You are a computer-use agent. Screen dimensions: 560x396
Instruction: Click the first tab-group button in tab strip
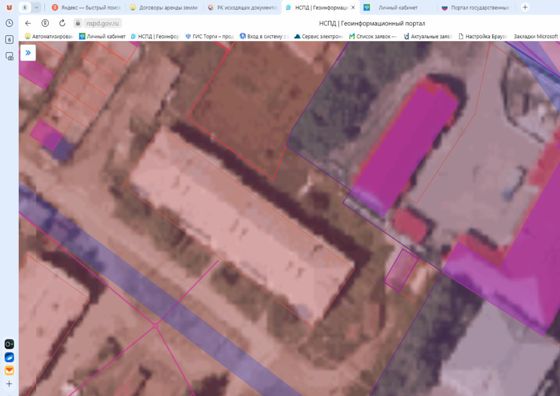(x=24, y=7)
